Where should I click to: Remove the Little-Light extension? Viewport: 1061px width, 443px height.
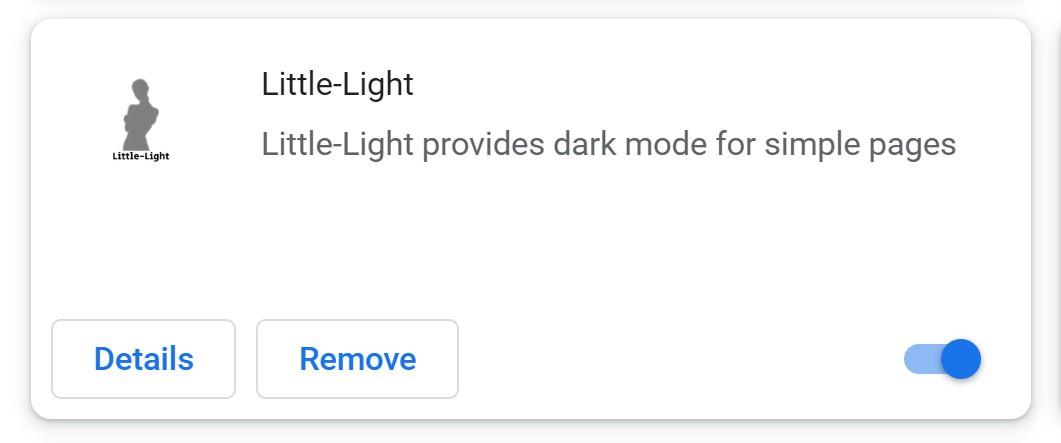tap(357, 359)
